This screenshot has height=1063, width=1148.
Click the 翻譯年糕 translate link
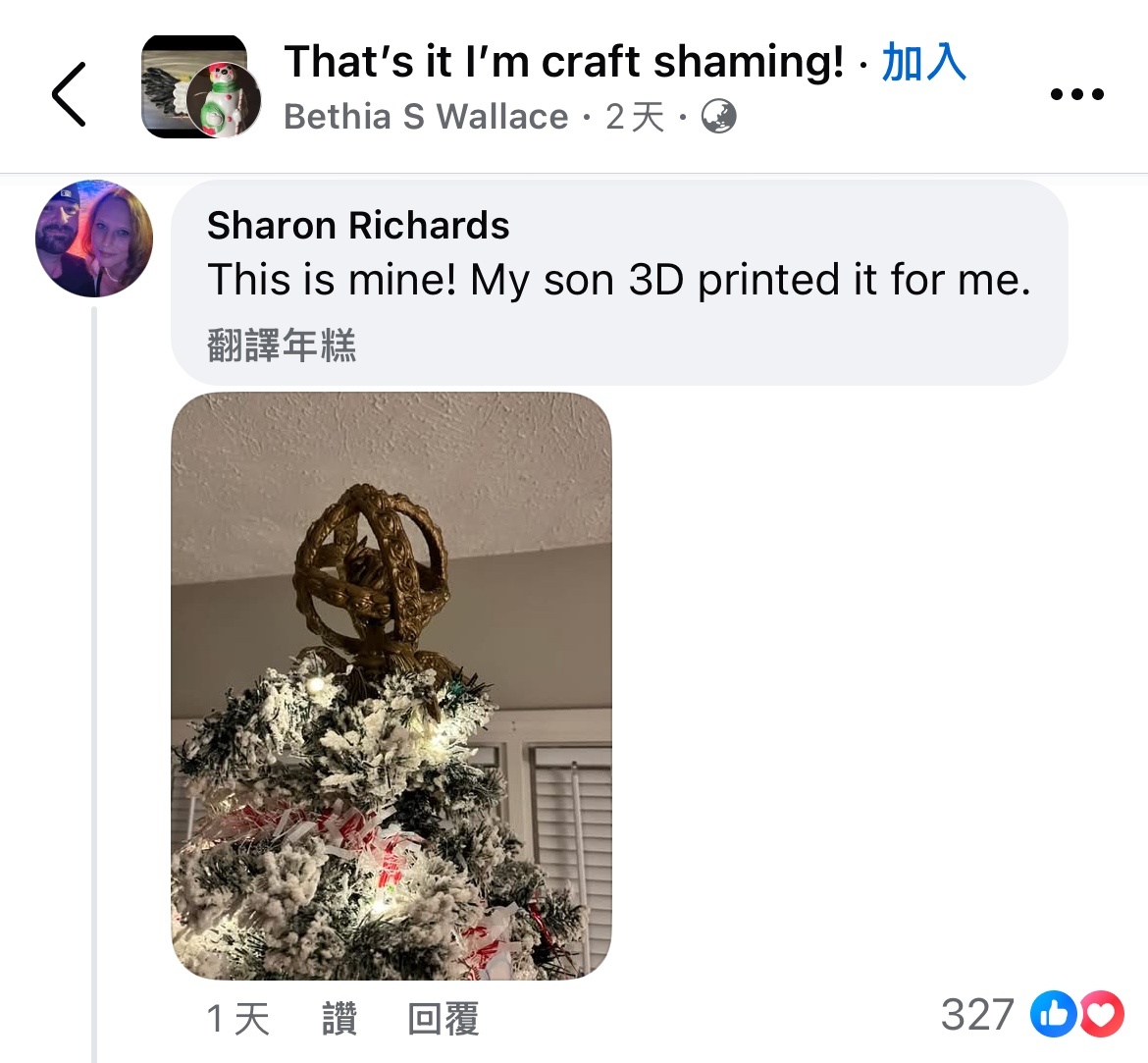282,345
